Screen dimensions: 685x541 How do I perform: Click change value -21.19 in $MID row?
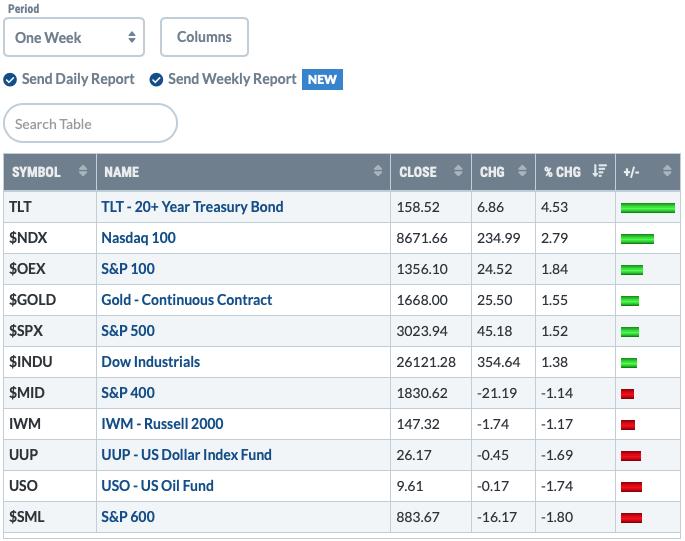click(497, 393)
